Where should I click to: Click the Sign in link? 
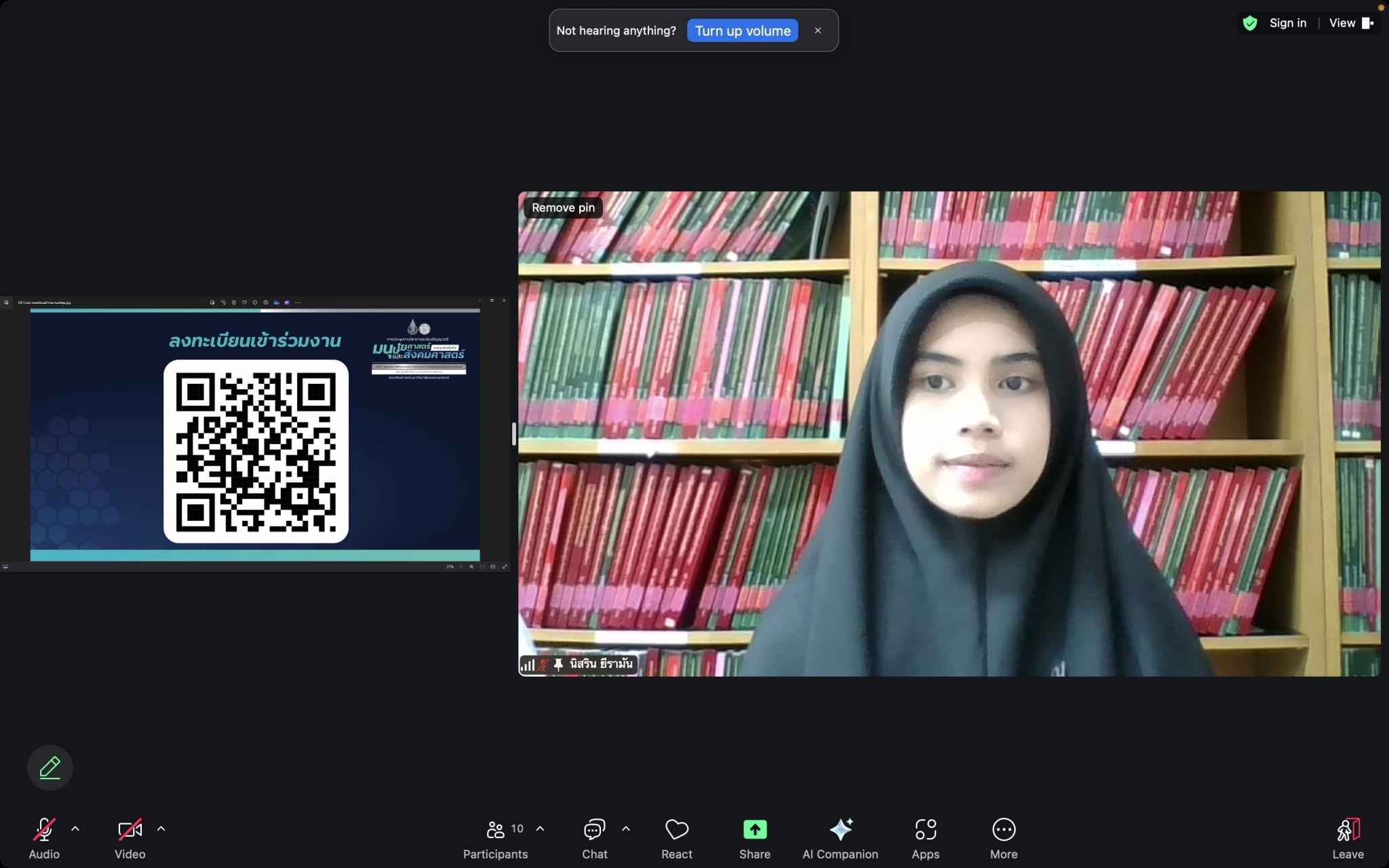pyautogui.click(x=1287, y=23)
